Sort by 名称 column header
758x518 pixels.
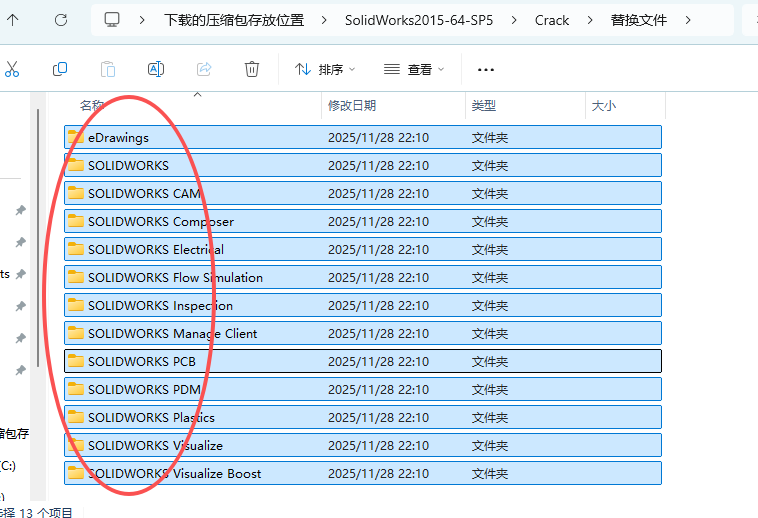click(92, 105)
